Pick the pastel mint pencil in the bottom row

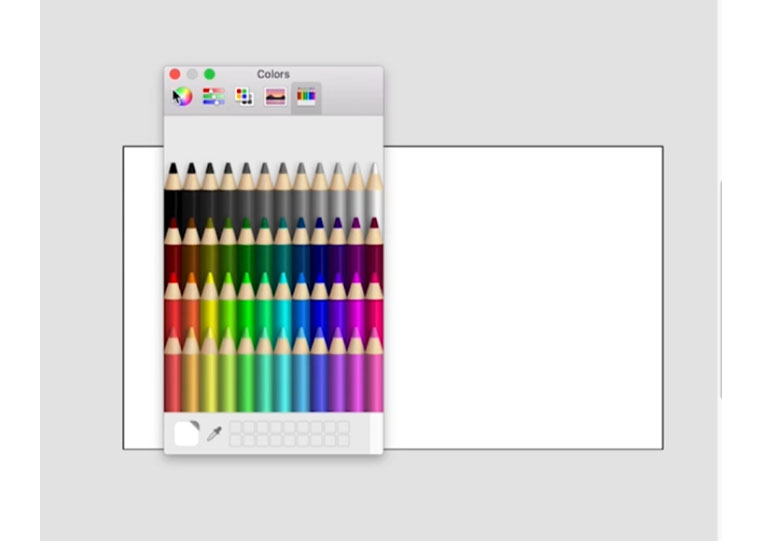pyautogui.click(x=264, y=372)
